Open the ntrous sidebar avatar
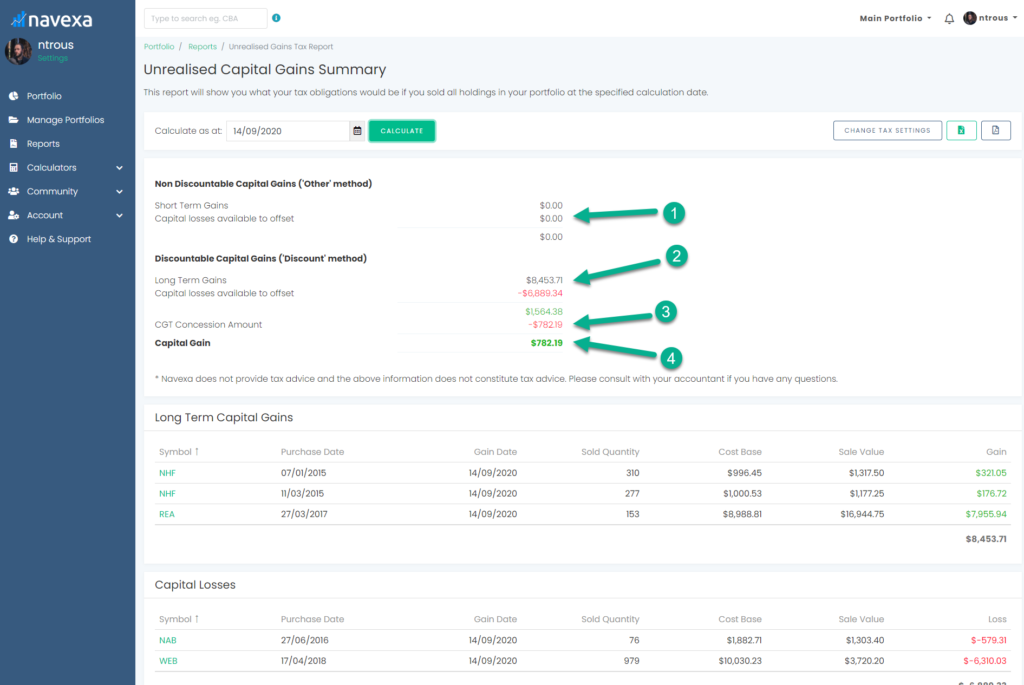1024x685 pixels. (18, 51)
